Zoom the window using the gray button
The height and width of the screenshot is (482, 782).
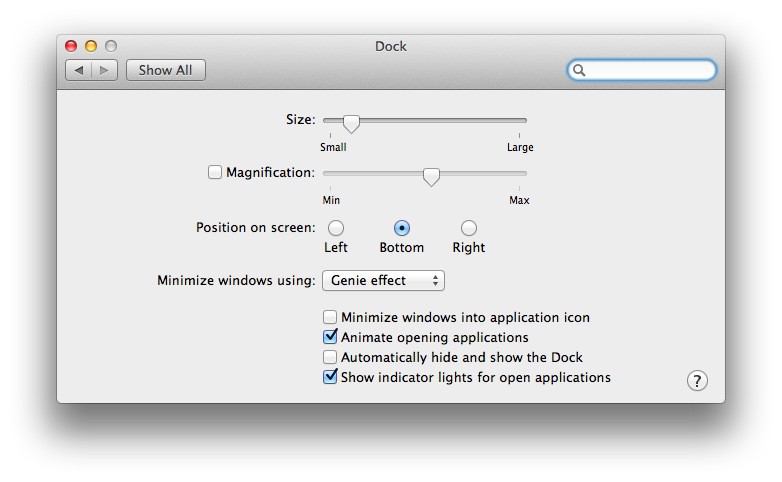click(111, 46)
